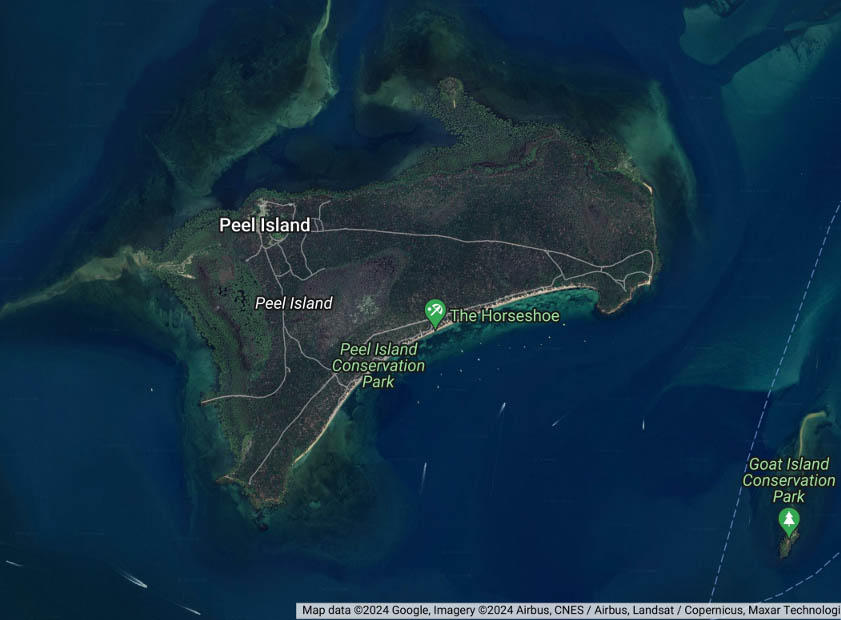The width and height of the screenshot is (841, 620).
Task: Click the bold Peel Island title label
Action: point(265,226)
